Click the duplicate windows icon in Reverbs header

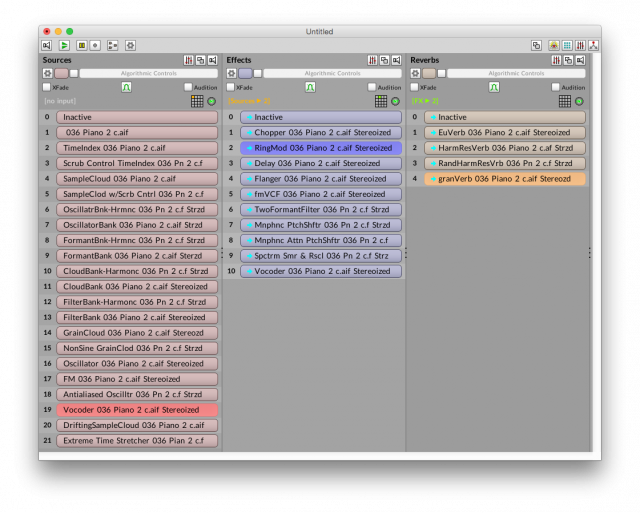569,60
